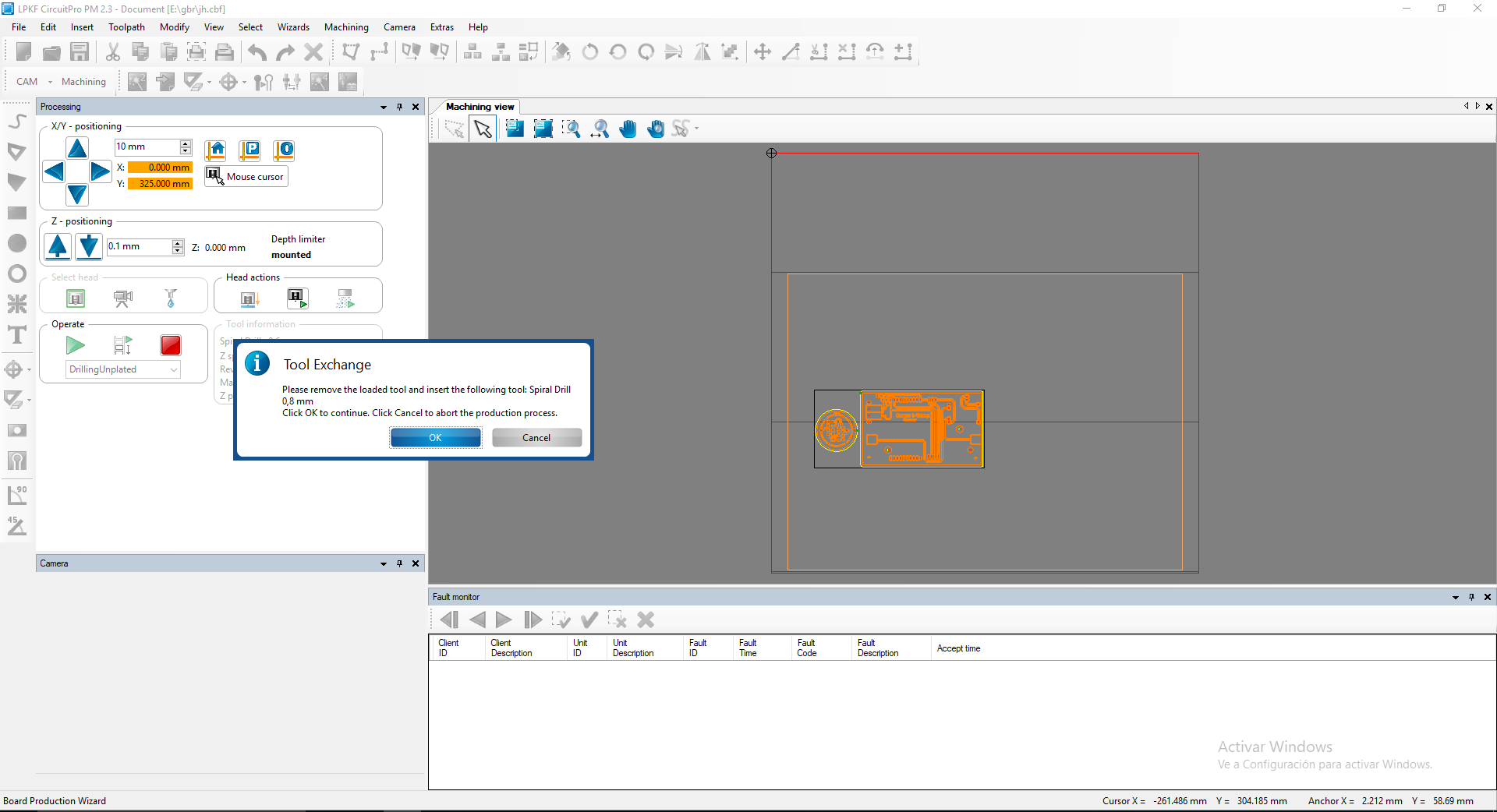Viewport: 1497px width, 812px height.
Task: Jog the head right with the arrow
Action: tap(100, 171)
